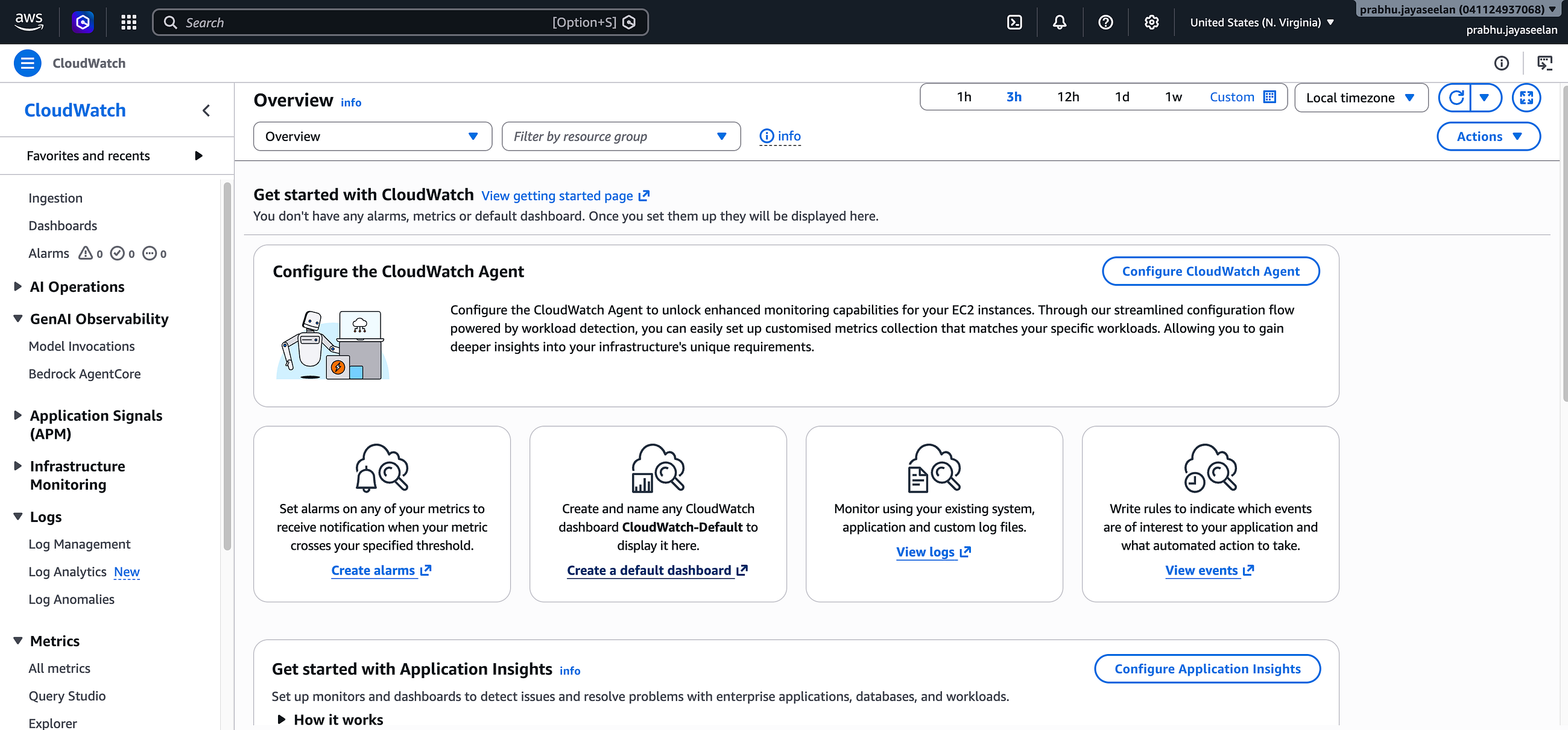Image resolution: width=1568 pixels, height=730 pixels.
Task: Open the account menu prabhu.jayaseelan
Action: (1459, 10)
